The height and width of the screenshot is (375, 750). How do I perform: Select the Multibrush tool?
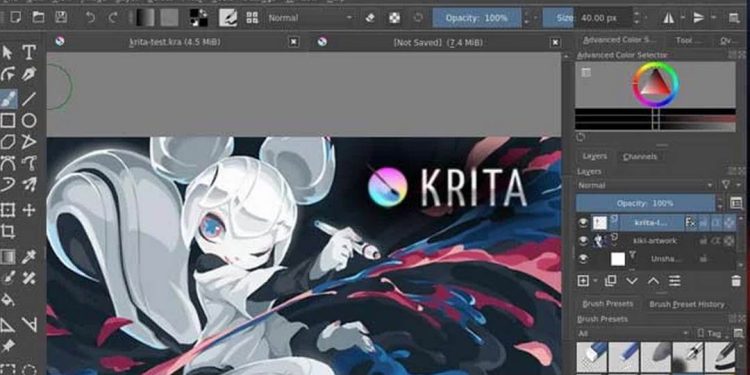pyautogui.click(x=29, y=185)
